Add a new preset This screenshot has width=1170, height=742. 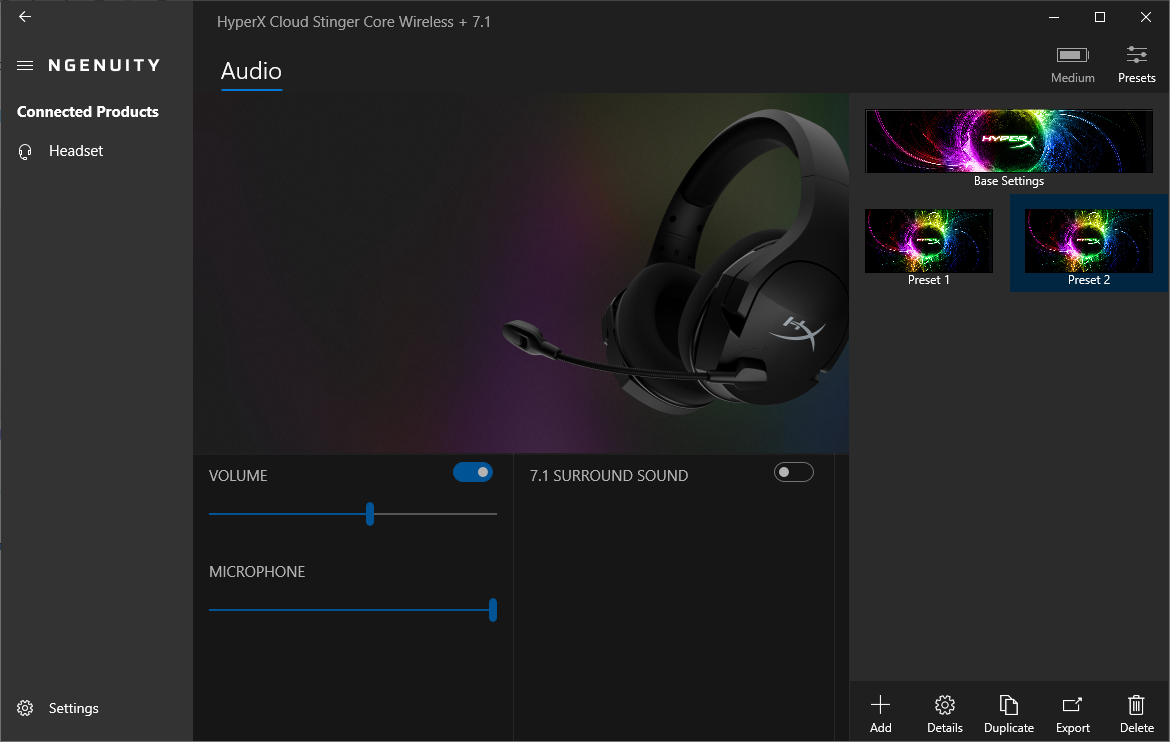click(880, 714)
